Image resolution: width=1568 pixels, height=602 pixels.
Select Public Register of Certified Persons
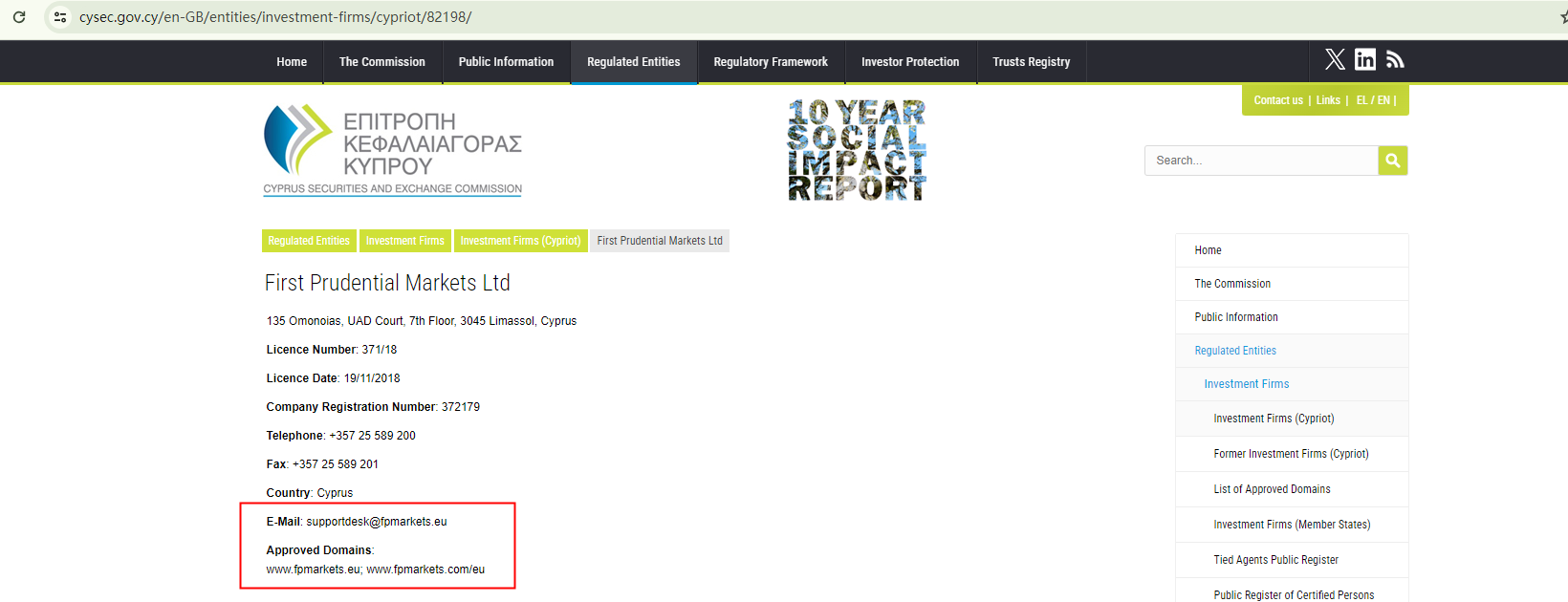[x=1292, y=592]
